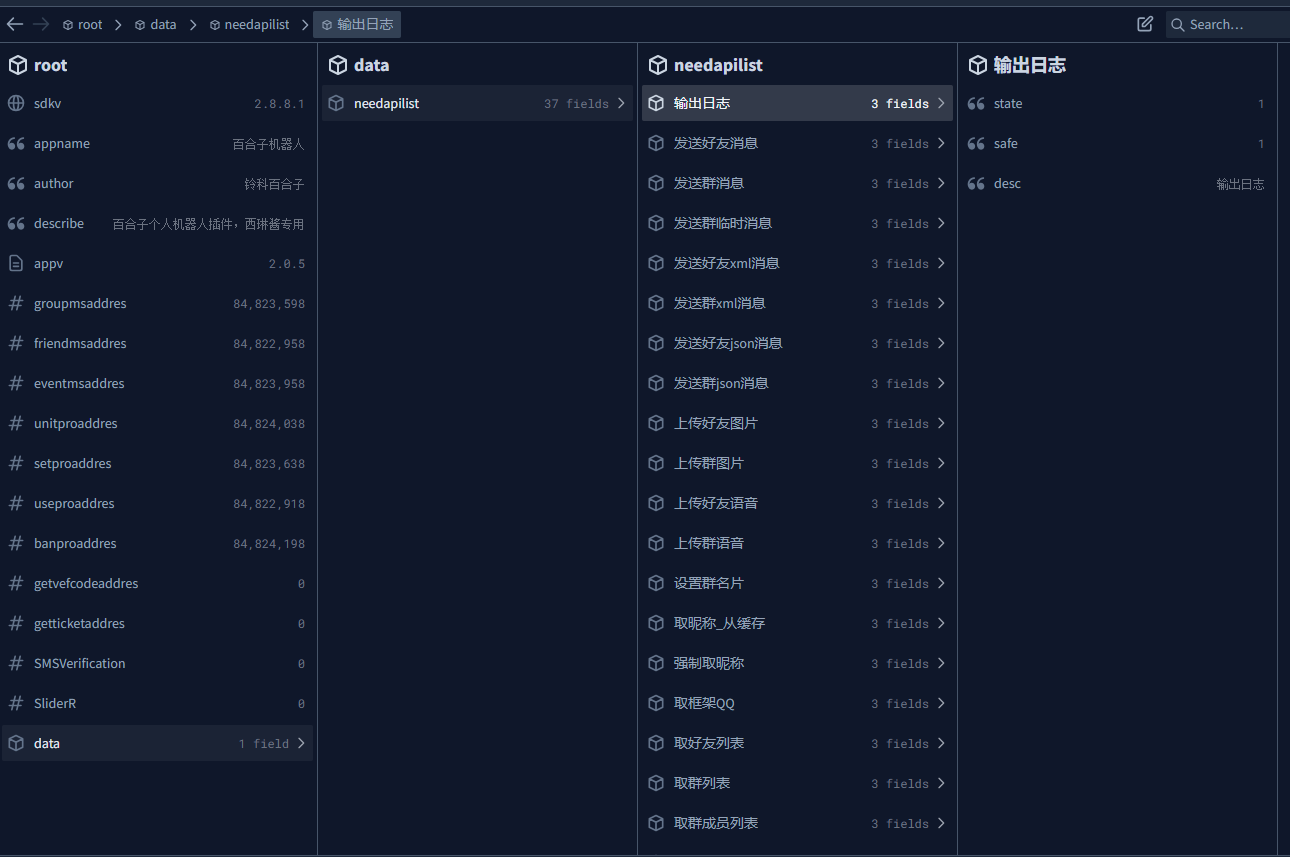Click the hash icon beside groupmsaddres
This screenshot has height=857, width=1290.
(16, 303)
